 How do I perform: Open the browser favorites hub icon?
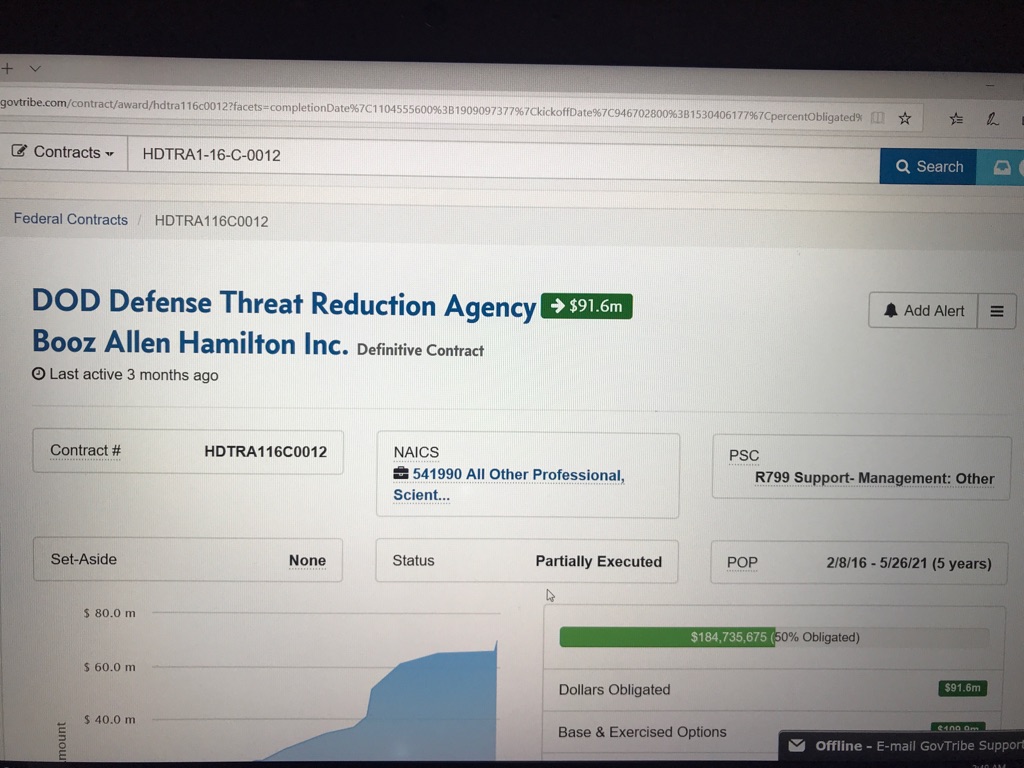click(957, 118)
